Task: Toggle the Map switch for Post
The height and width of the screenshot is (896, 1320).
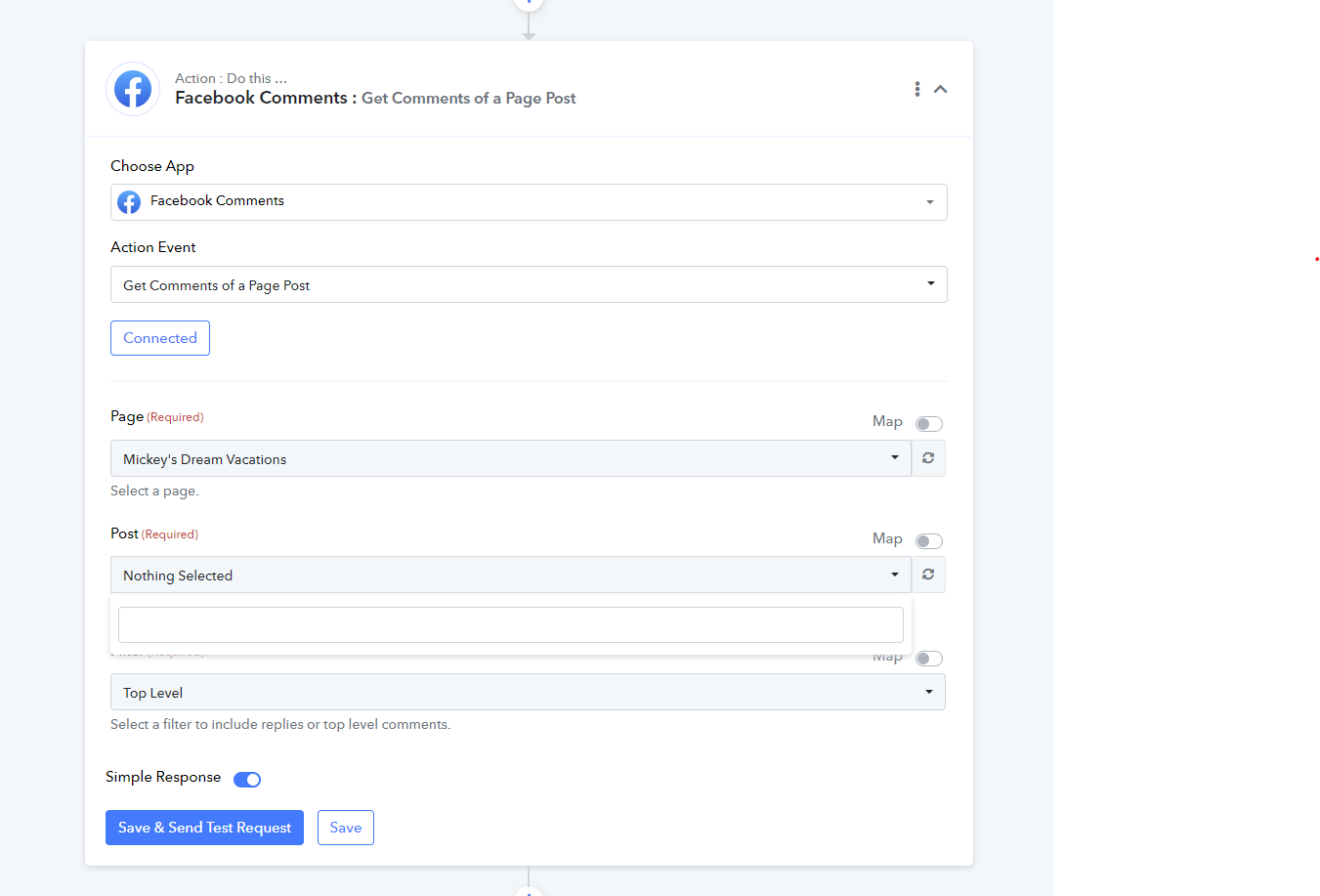Action: tap(929, 541)
